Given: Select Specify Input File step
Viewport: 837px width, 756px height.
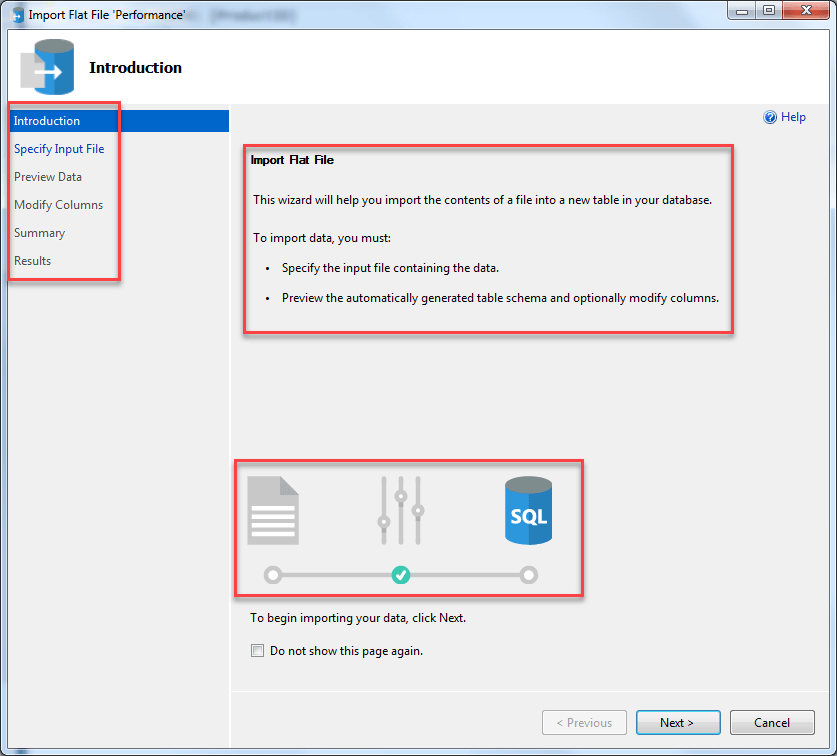Looking at the screenshot, I should point(59,148).
